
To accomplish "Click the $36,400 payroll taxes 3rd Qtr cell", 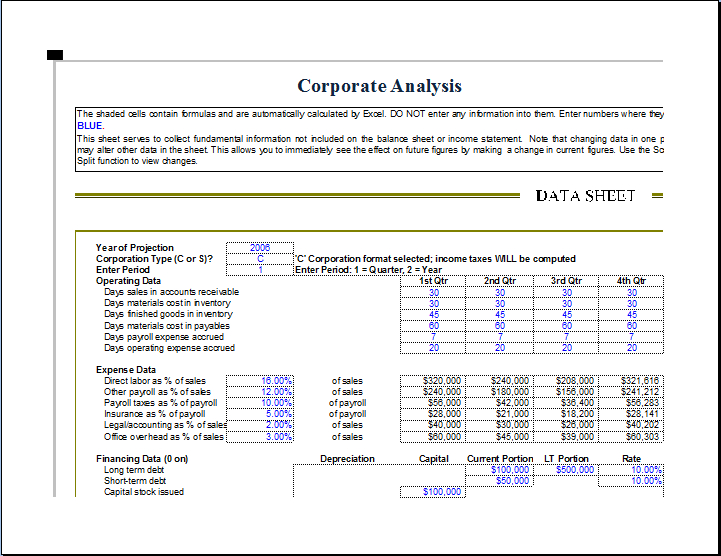I will [x=566, y=403].
